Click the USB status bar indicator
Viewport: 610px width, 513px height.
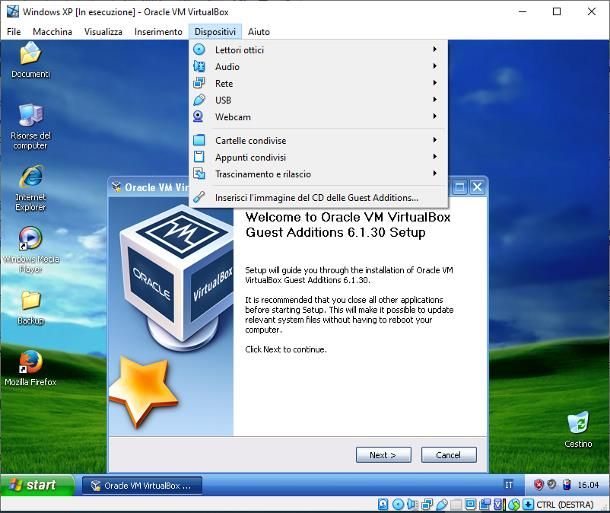pos(442,504)
